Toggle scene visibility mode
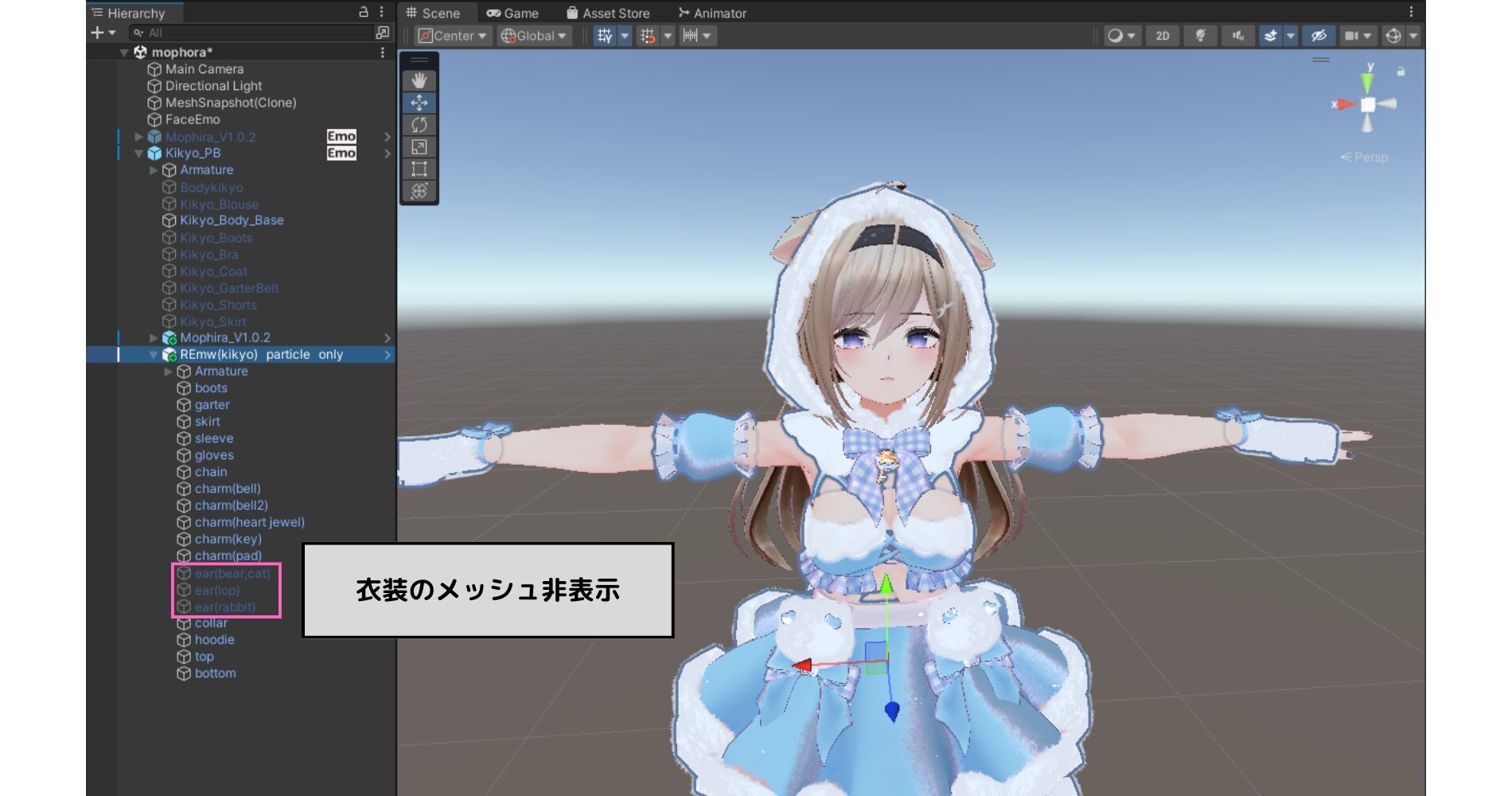This screenshot has height=796, width=1512. point(1317,35)
